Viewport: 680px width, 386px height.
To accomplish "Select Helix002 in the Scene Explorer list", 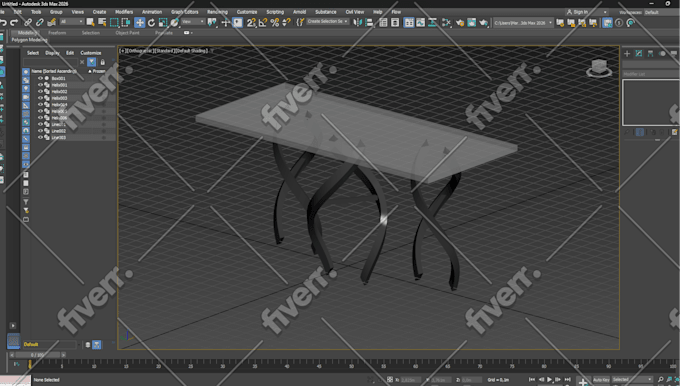I will (x=59, y=92).
